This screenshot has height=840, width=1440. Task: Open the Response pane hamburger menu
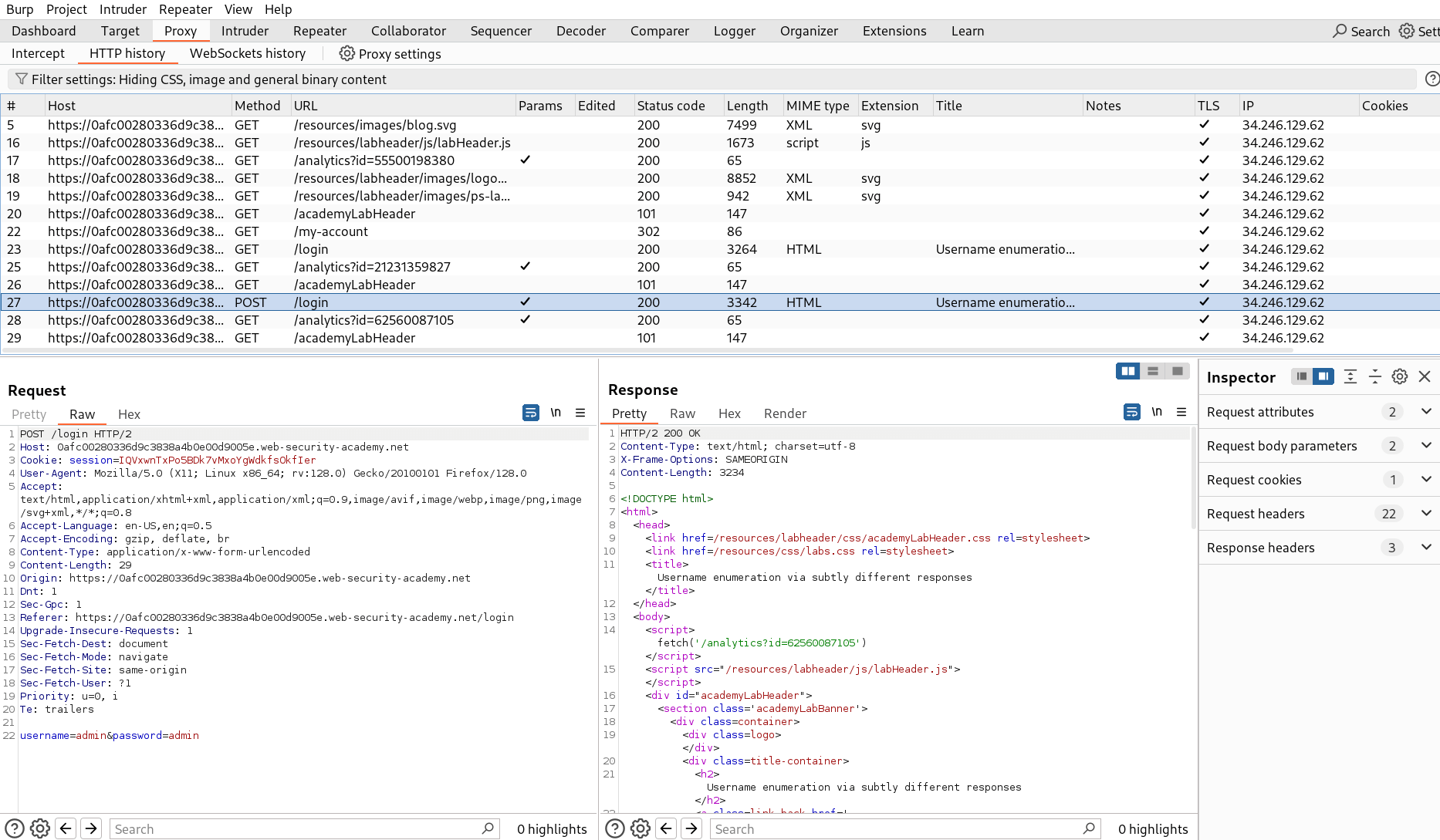(1181, 412)
